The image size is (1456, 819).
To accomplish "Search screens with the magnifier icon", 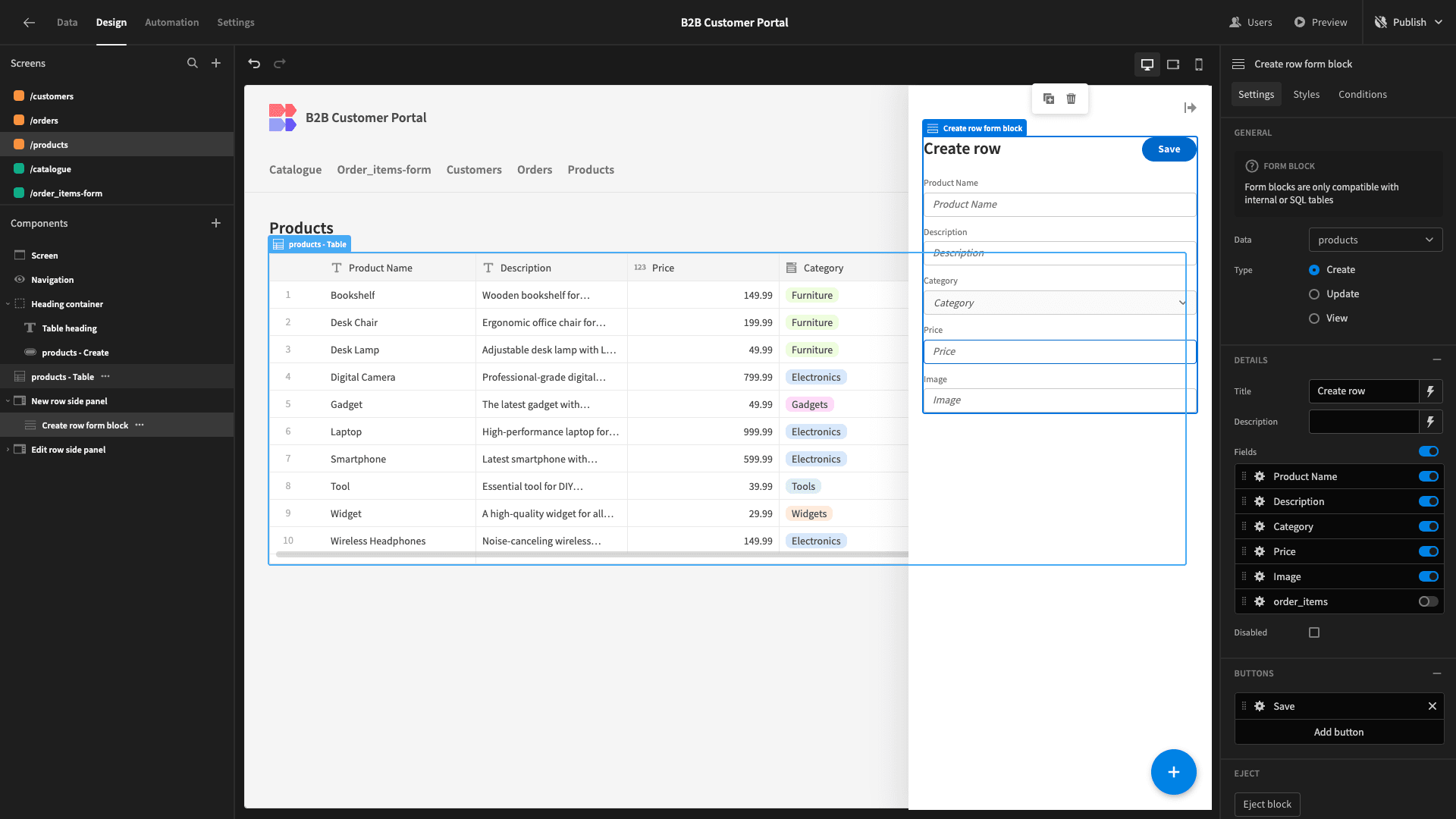I will coord(193,64).
